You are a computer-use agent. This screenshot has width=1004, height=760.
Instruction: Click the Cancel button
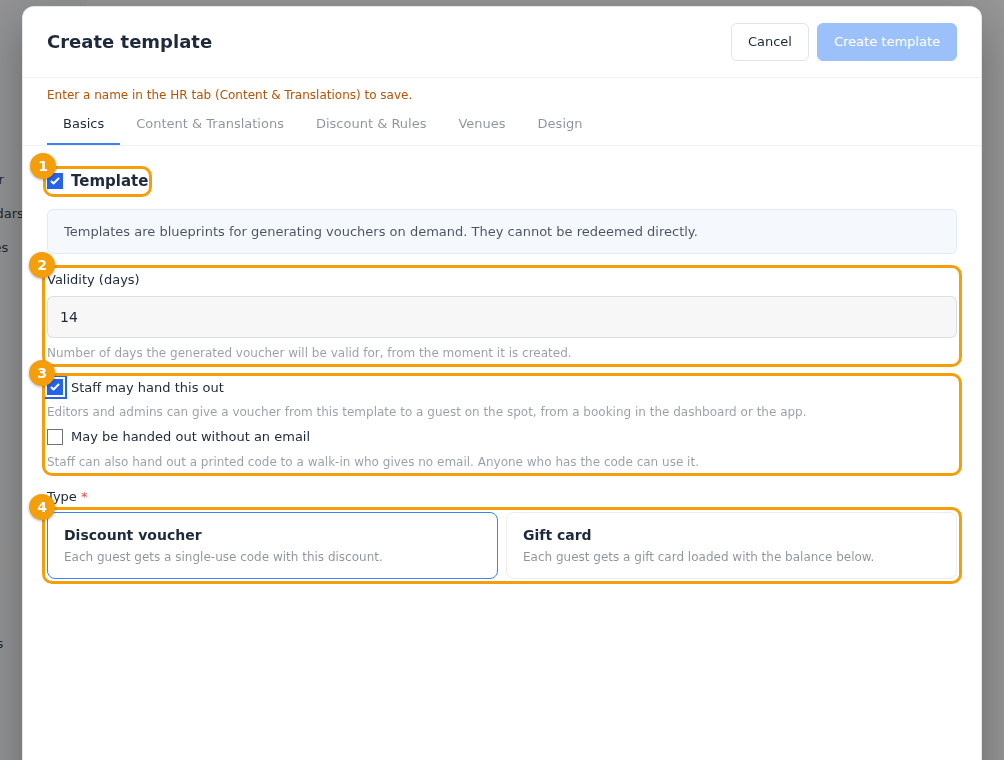pyautogui.click(x=770, y=42)
